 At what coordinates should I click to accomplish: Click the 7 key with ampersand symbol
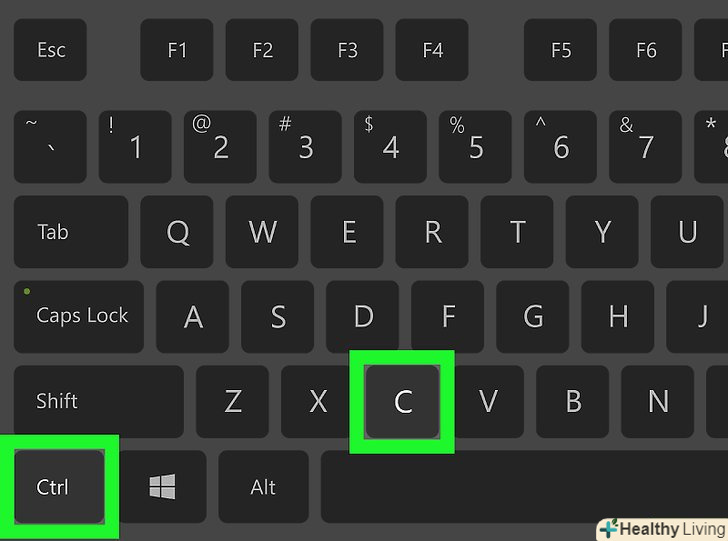pos(645,147)
